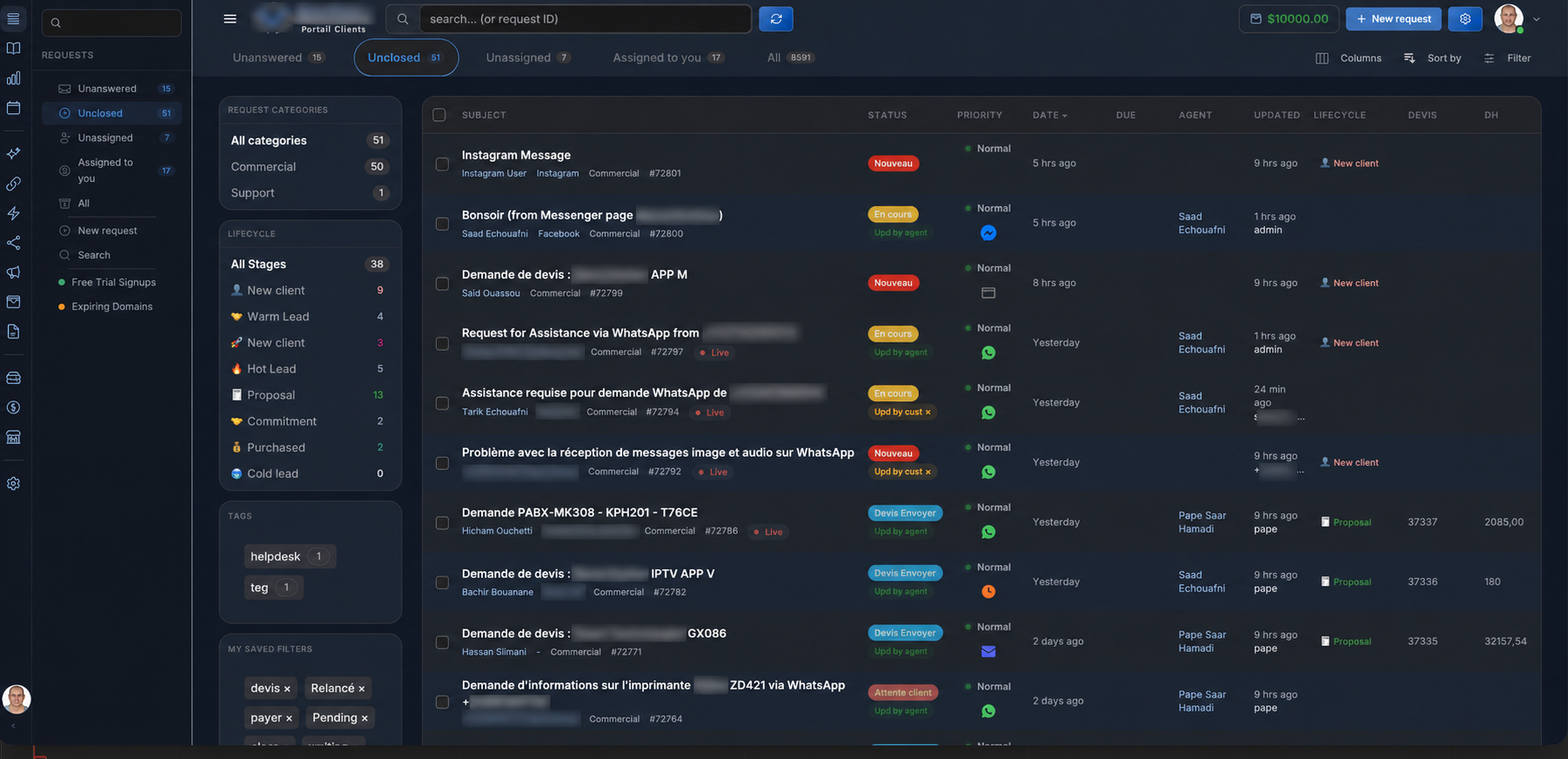Select checkbox for request #72771 GX086

click(x=442, y=642)
